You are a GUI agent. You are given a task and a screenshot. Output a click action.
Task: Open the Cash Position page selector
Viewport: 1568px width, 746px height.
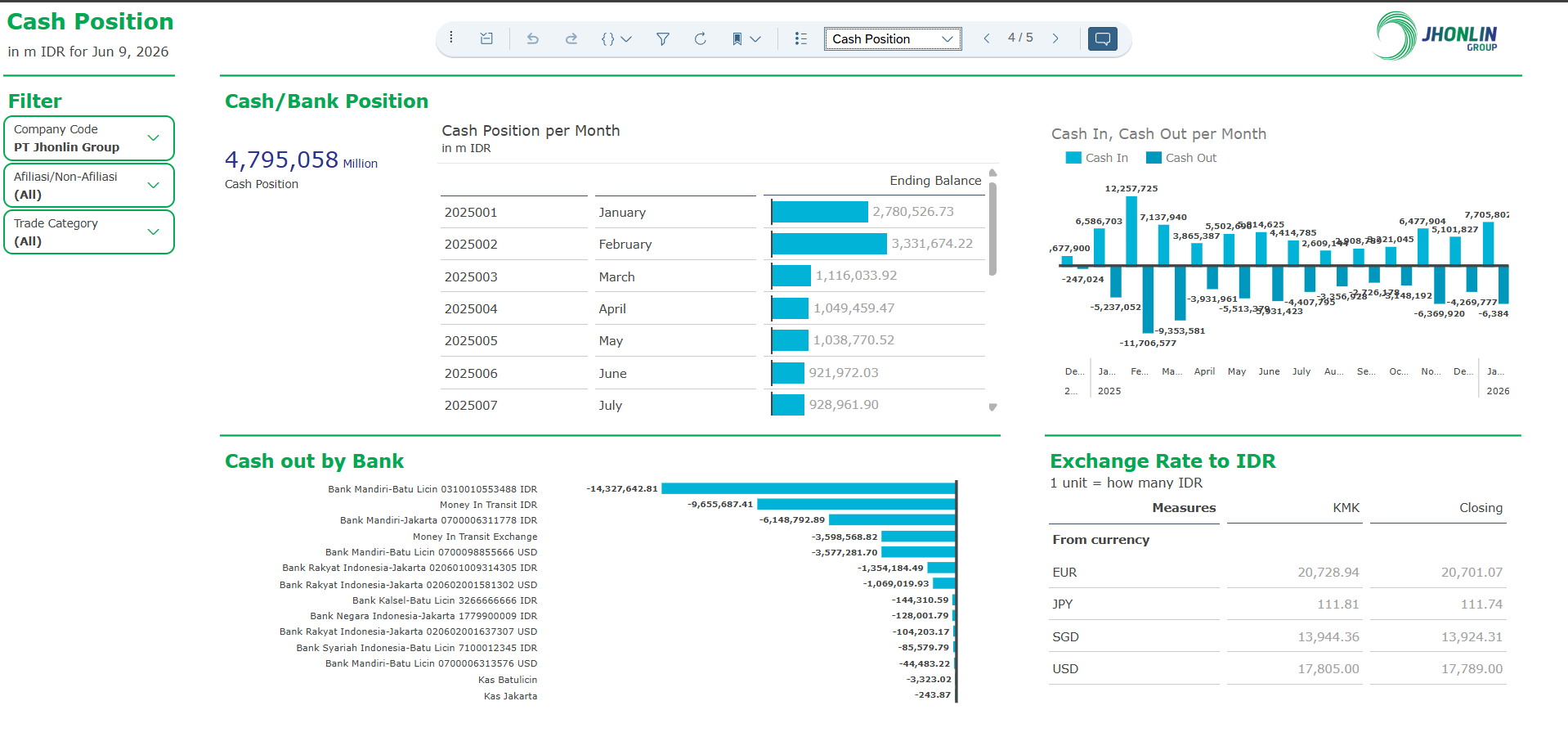(893, 38)
